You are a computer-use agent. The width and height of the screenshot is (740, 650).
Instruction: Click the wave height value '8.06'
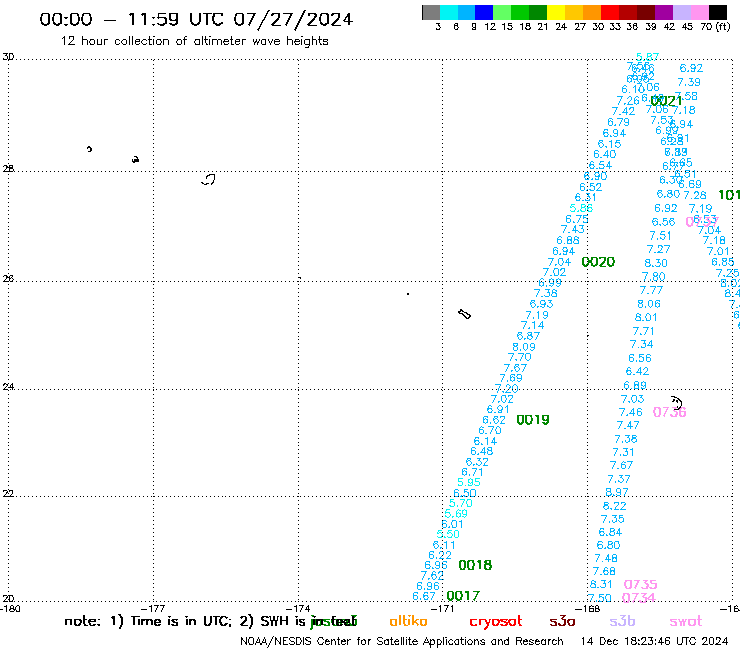649,304
